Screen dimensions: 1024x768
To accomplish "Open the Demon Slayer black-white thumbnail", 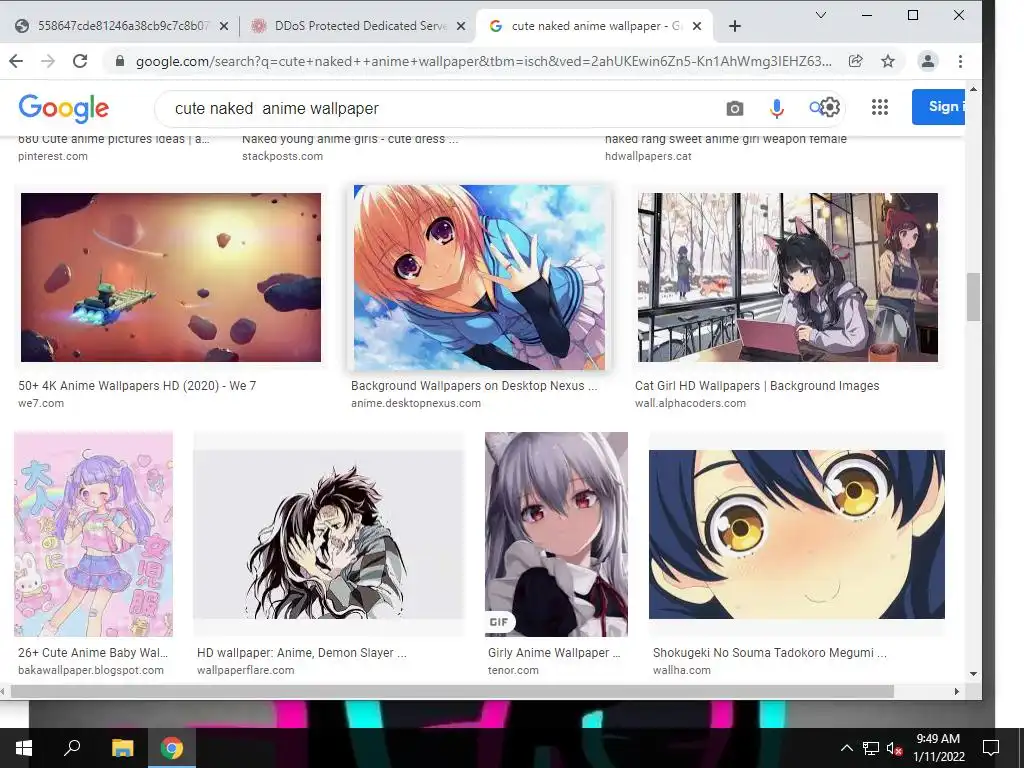I will [x=328, y=534].
